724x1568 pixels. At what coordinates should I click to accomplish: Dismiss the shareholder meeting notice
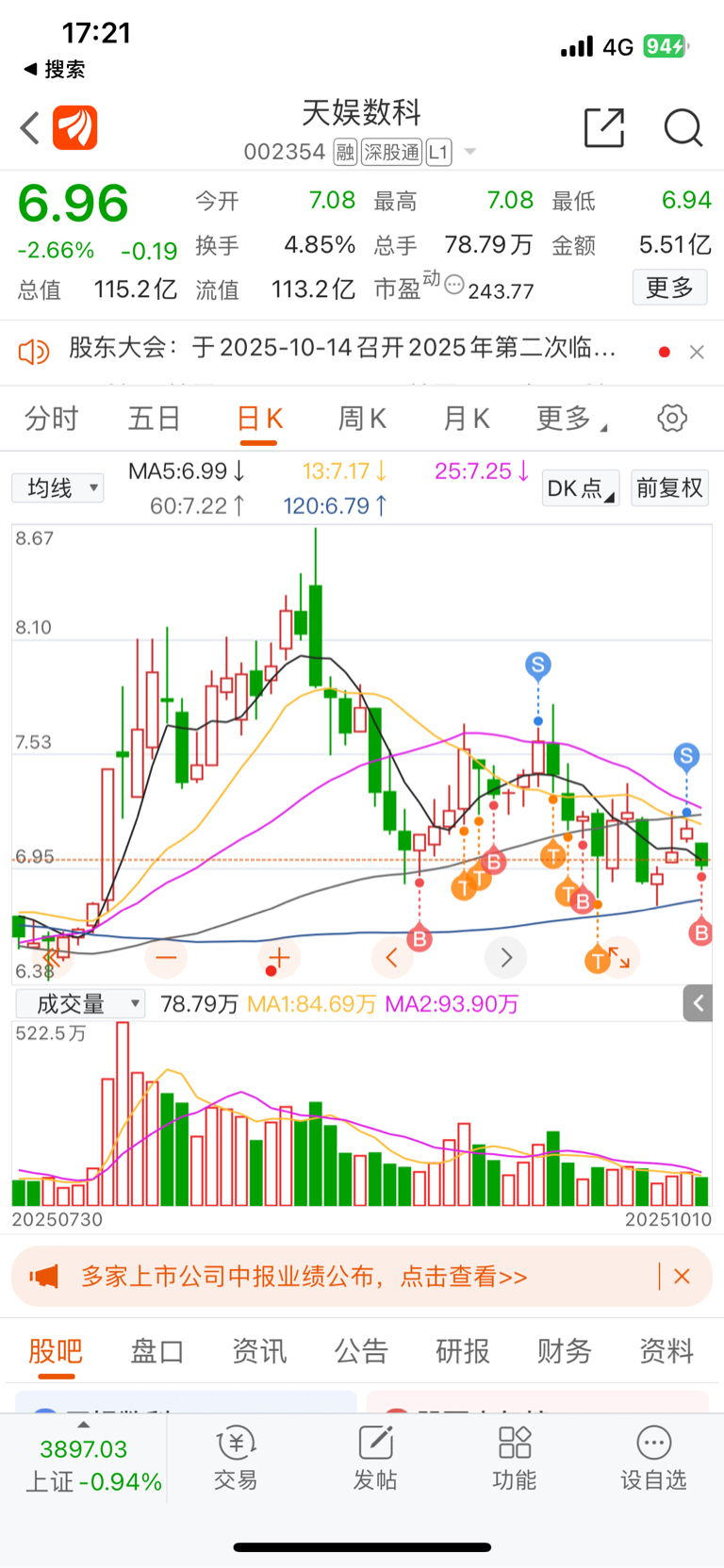pyautogui.click(x=697, y=352)
